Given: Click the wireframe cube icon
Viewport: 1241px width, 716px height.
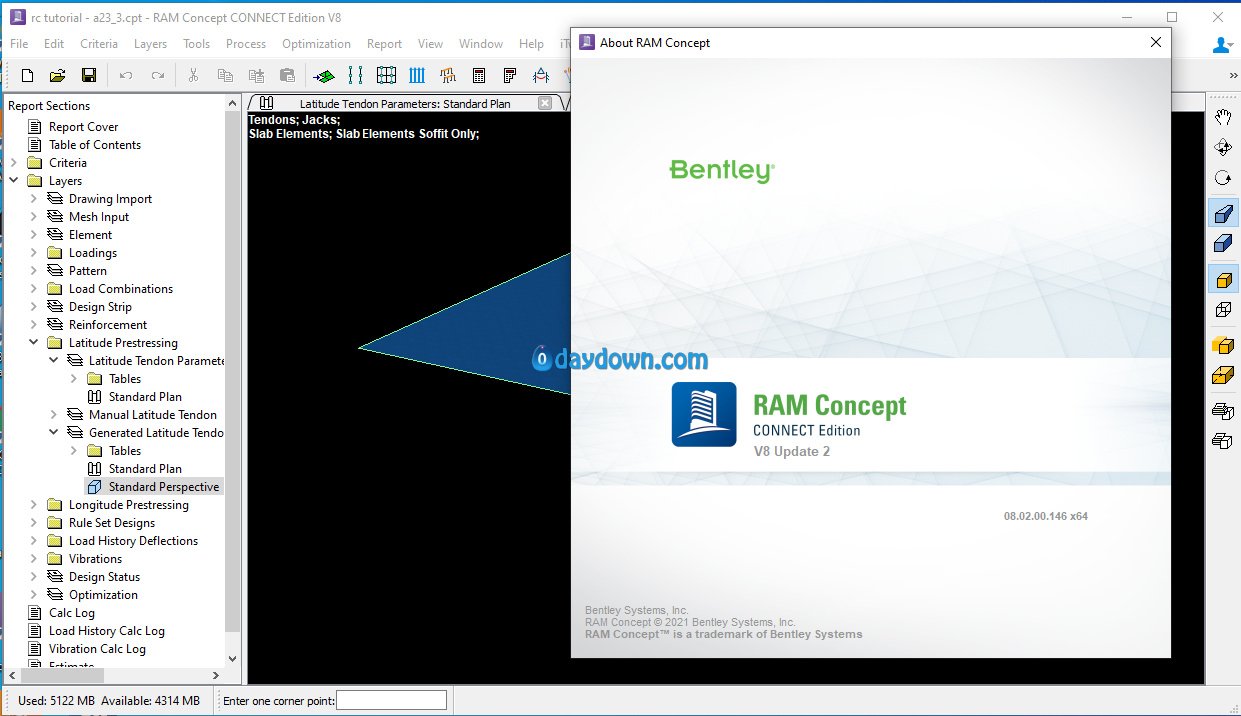Looking at the screenshot, I should (1222, 310).
